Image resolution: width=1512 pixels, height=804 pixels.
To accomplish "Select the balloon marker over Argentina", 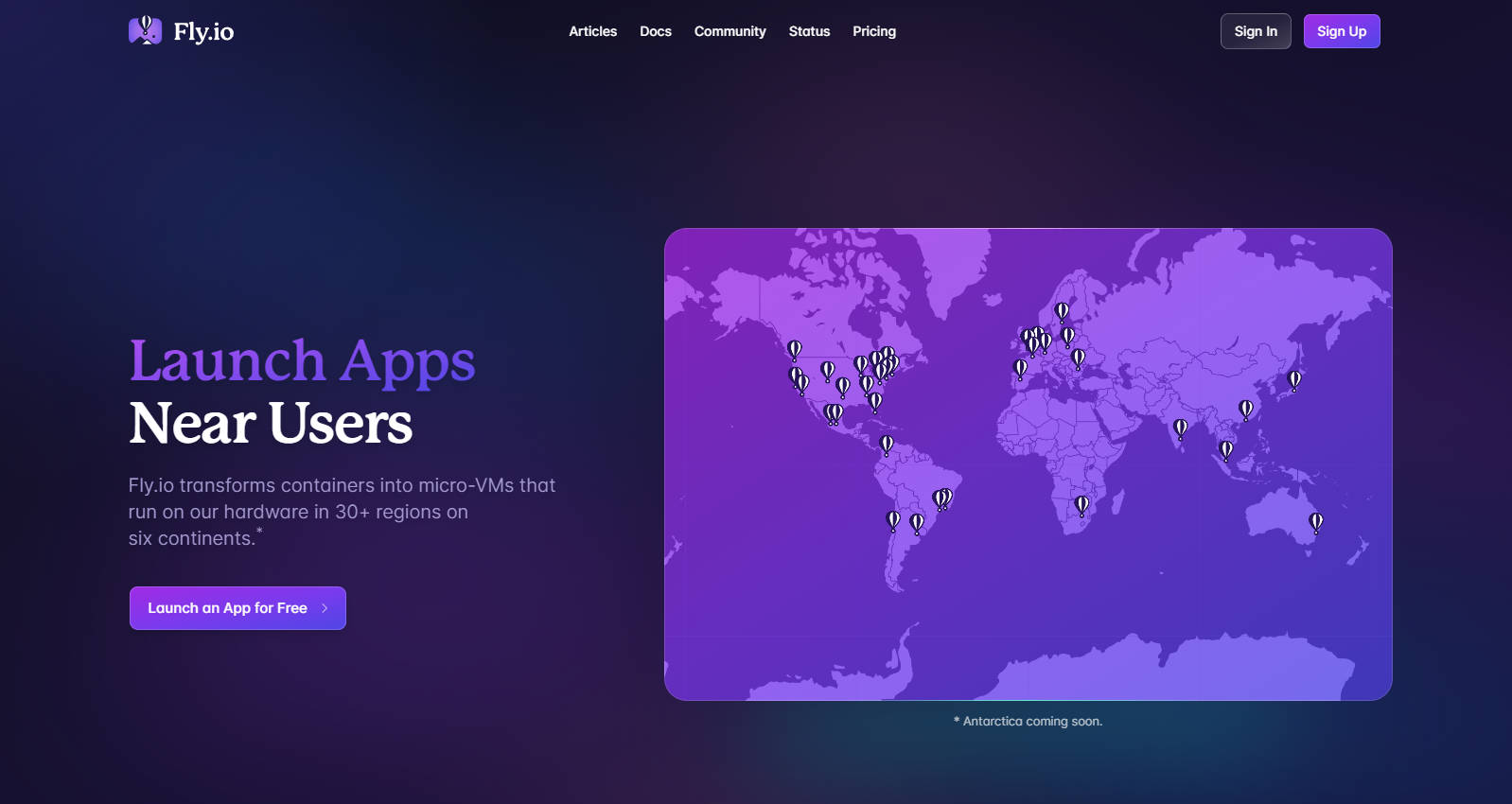I will 916,522.
